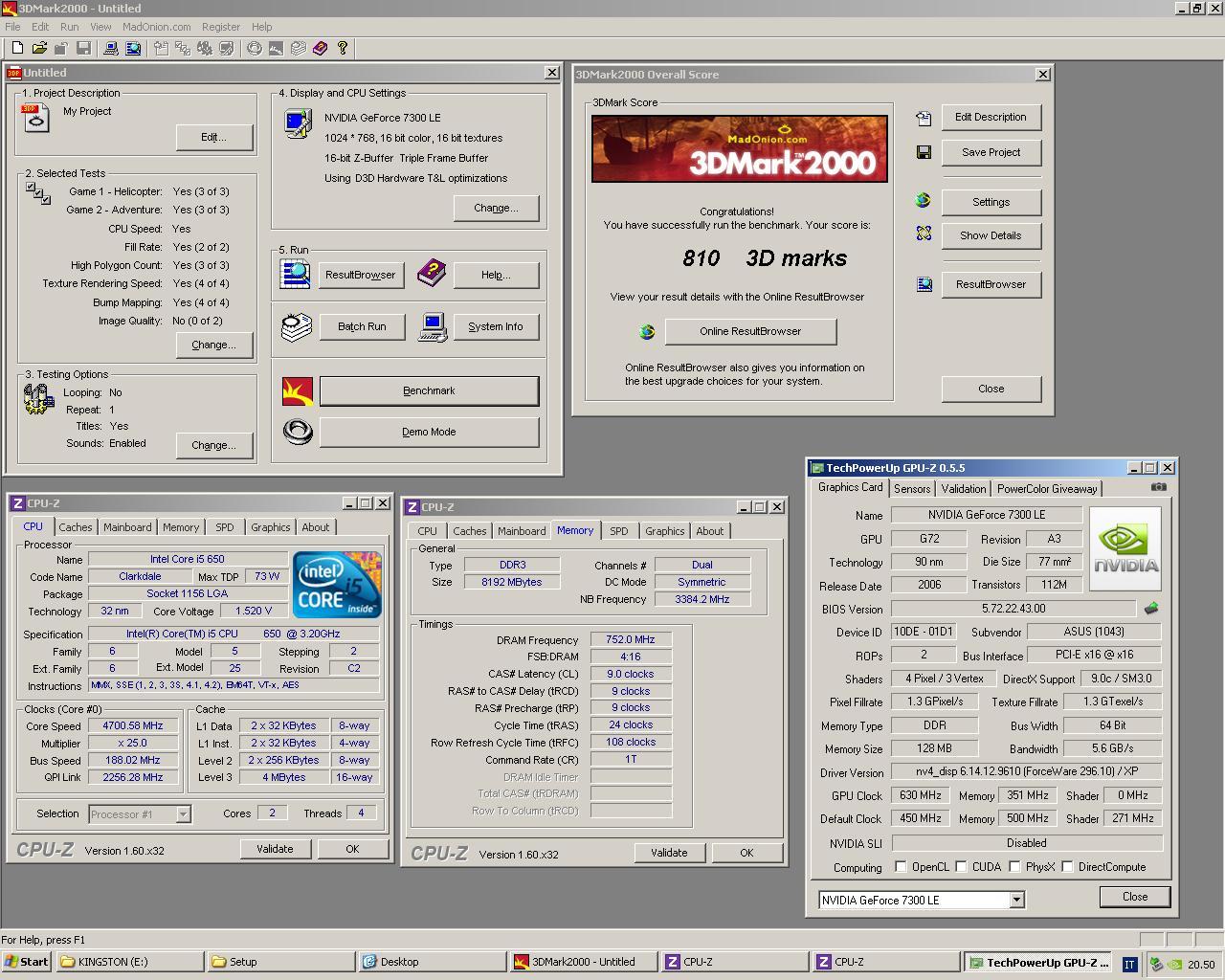Open the File menu

(12, 27)
